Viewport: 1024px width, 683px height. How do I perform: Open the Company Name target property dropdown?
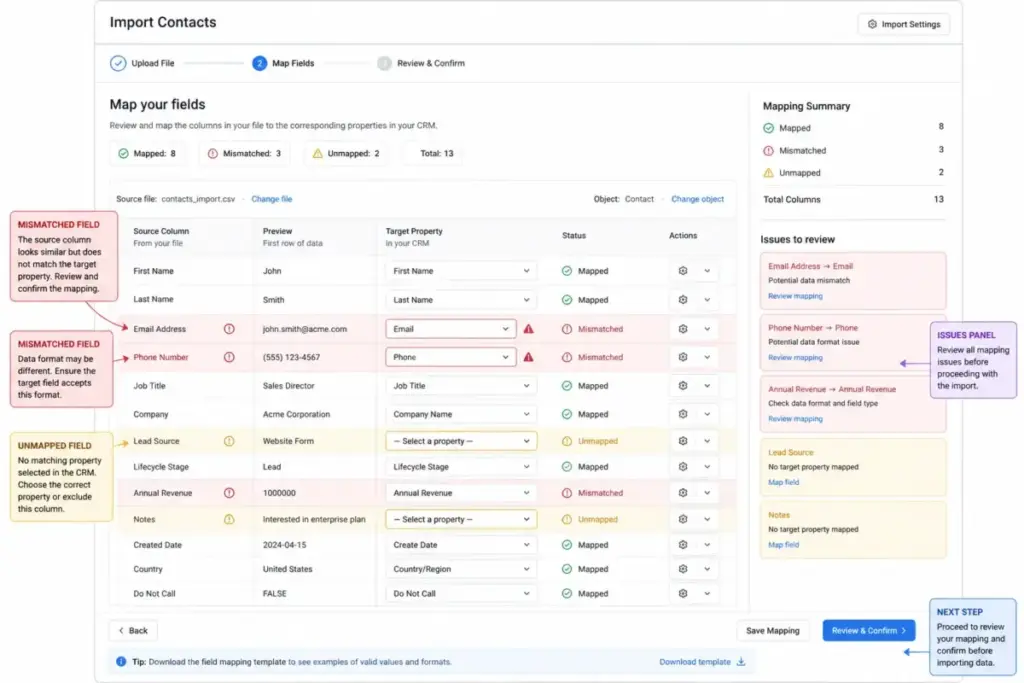point(461,414)
